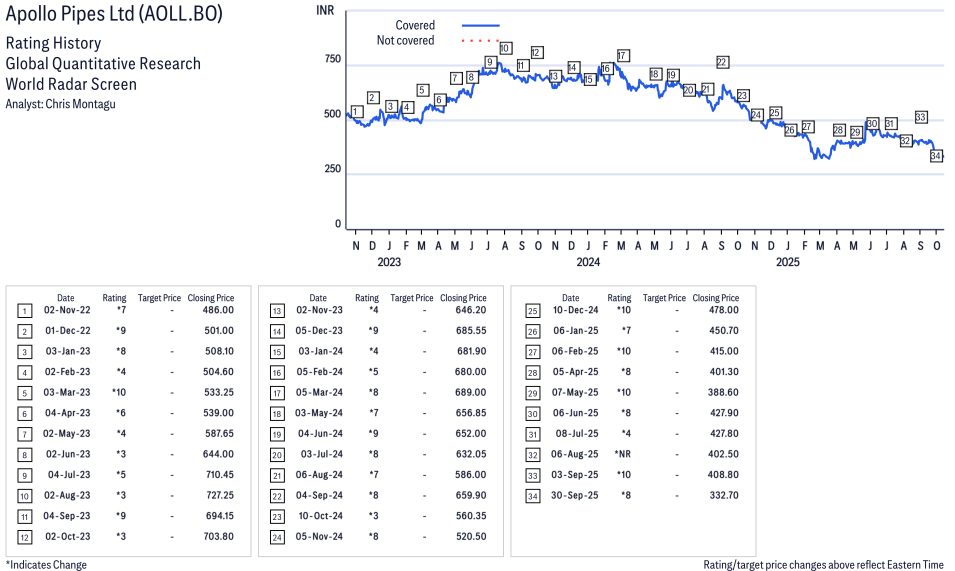Image resolution: width=955 pixels, height=571 pixels.
Task: Click chart marker 5 on the graph
Action: coord(422,90)
